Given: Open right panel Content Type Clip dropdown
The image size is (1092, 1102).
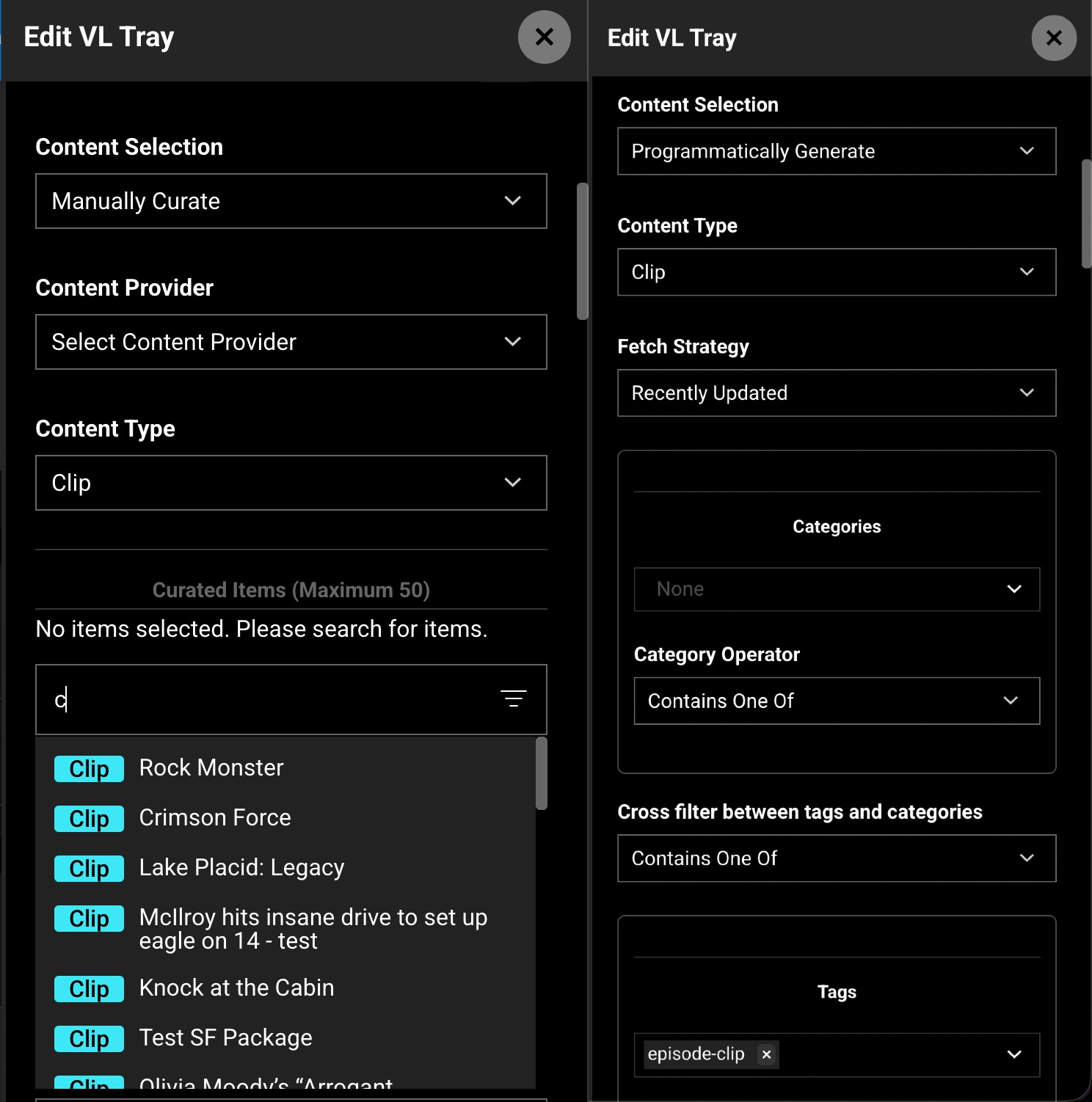Looking at the screenshot, I should pos(837,272).
